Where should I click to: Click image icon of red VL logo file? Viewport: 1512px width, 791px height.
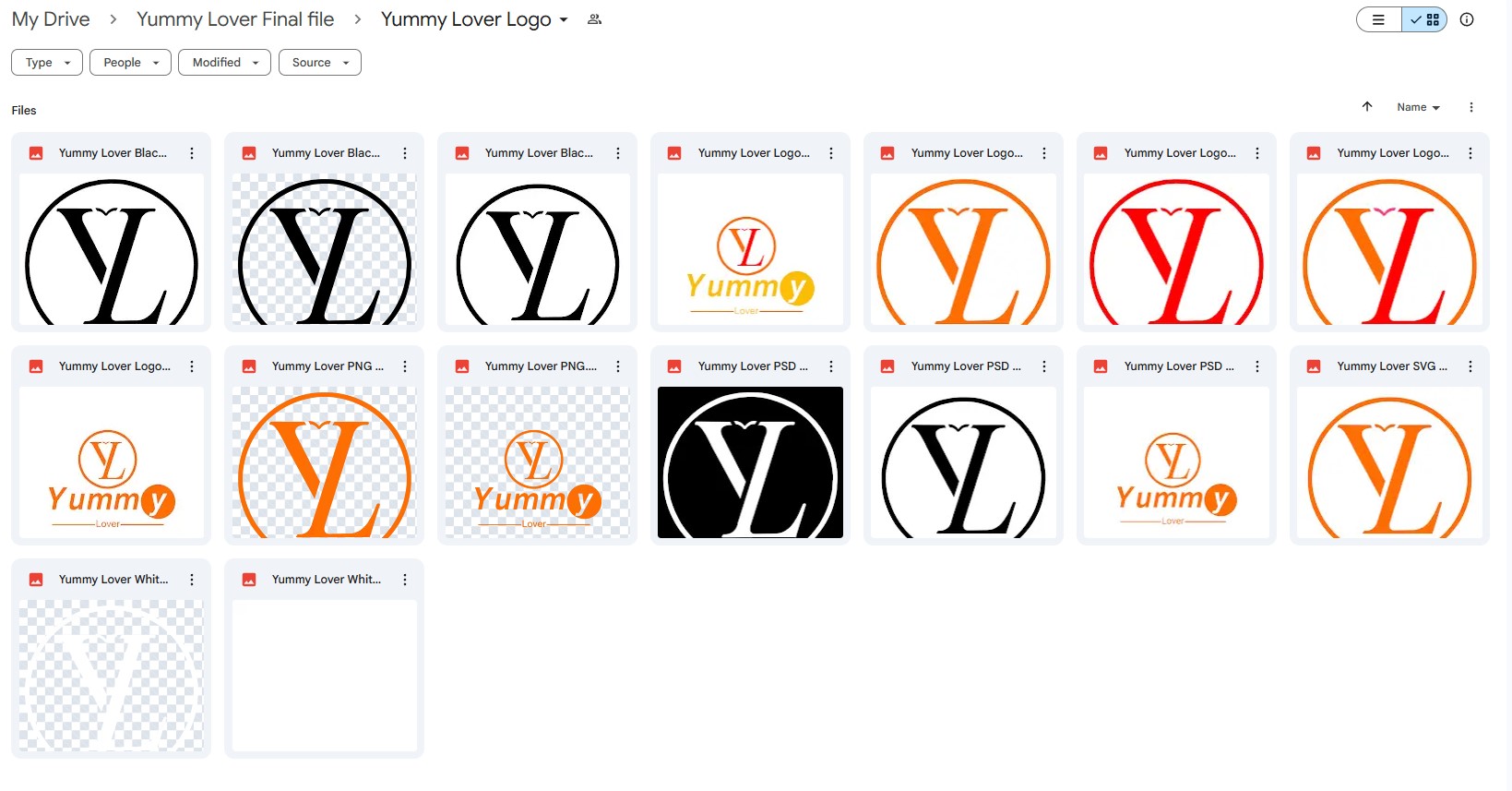1101,153
